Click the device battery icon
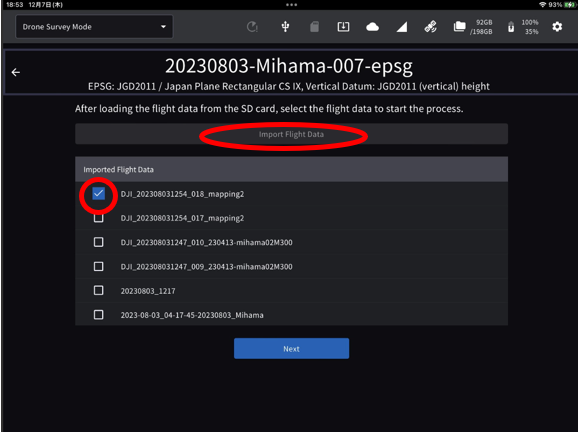Image resolution: width=578 pixels, height=432 pixels. [511, 27]
